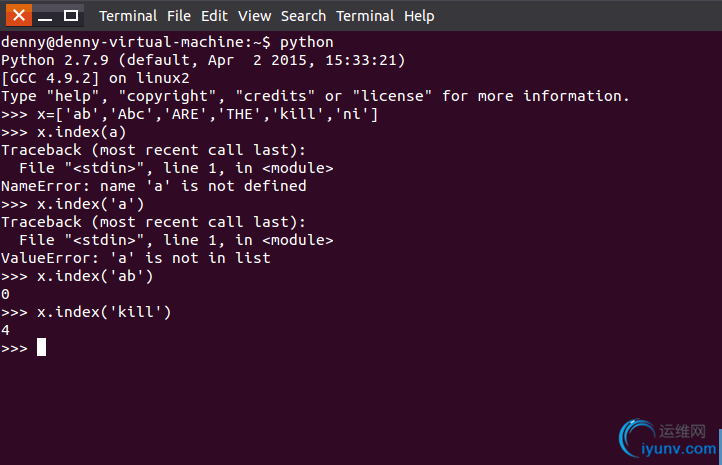The image size is (722, 465).
Task: Click the ValueError message line
Action: tap(136, 258)
